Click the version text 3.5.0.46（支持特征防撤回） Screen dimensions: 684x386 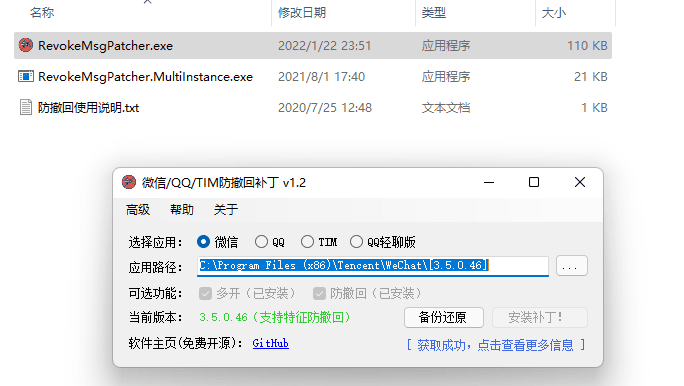tap(275, 317)
